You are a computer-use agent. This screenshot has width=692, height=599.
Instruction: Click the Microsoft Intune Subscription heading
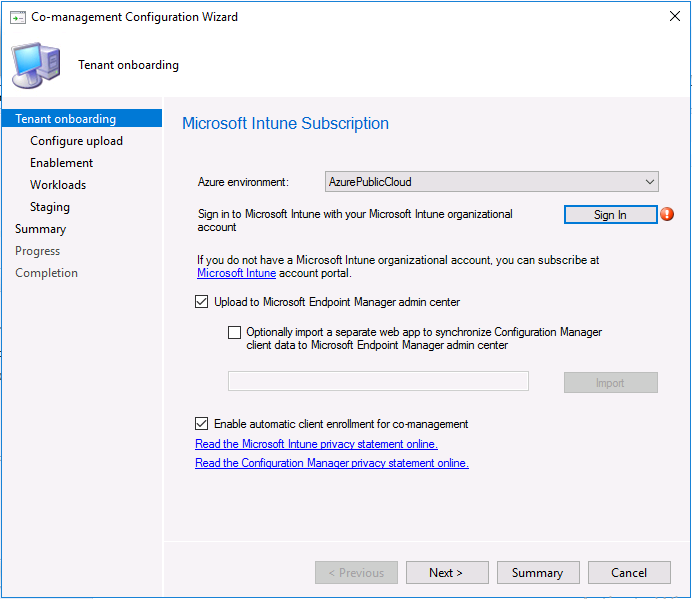click(286, 124)
